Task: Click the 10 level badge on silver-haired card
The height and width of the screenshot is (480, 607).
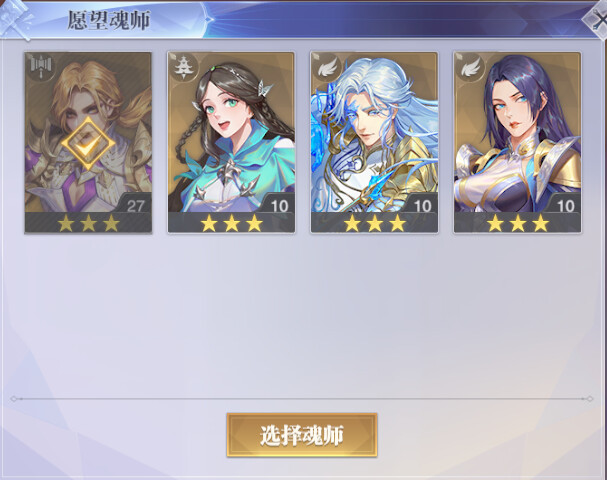Action: 422,206
